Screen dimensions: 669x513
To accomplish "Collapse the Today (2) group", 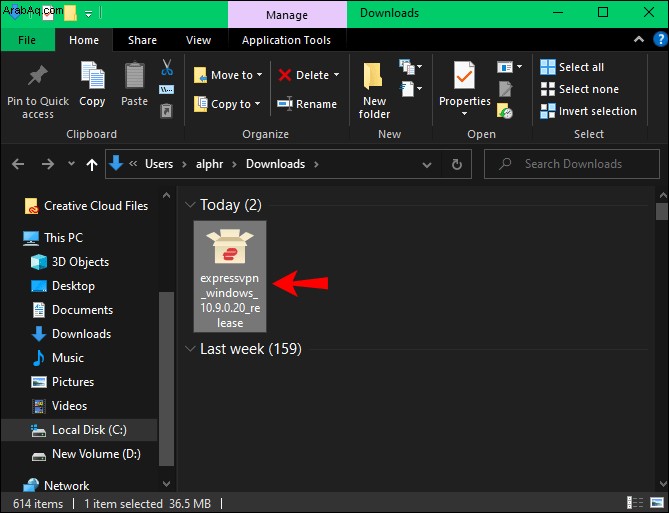I will (x=190, y=205).
